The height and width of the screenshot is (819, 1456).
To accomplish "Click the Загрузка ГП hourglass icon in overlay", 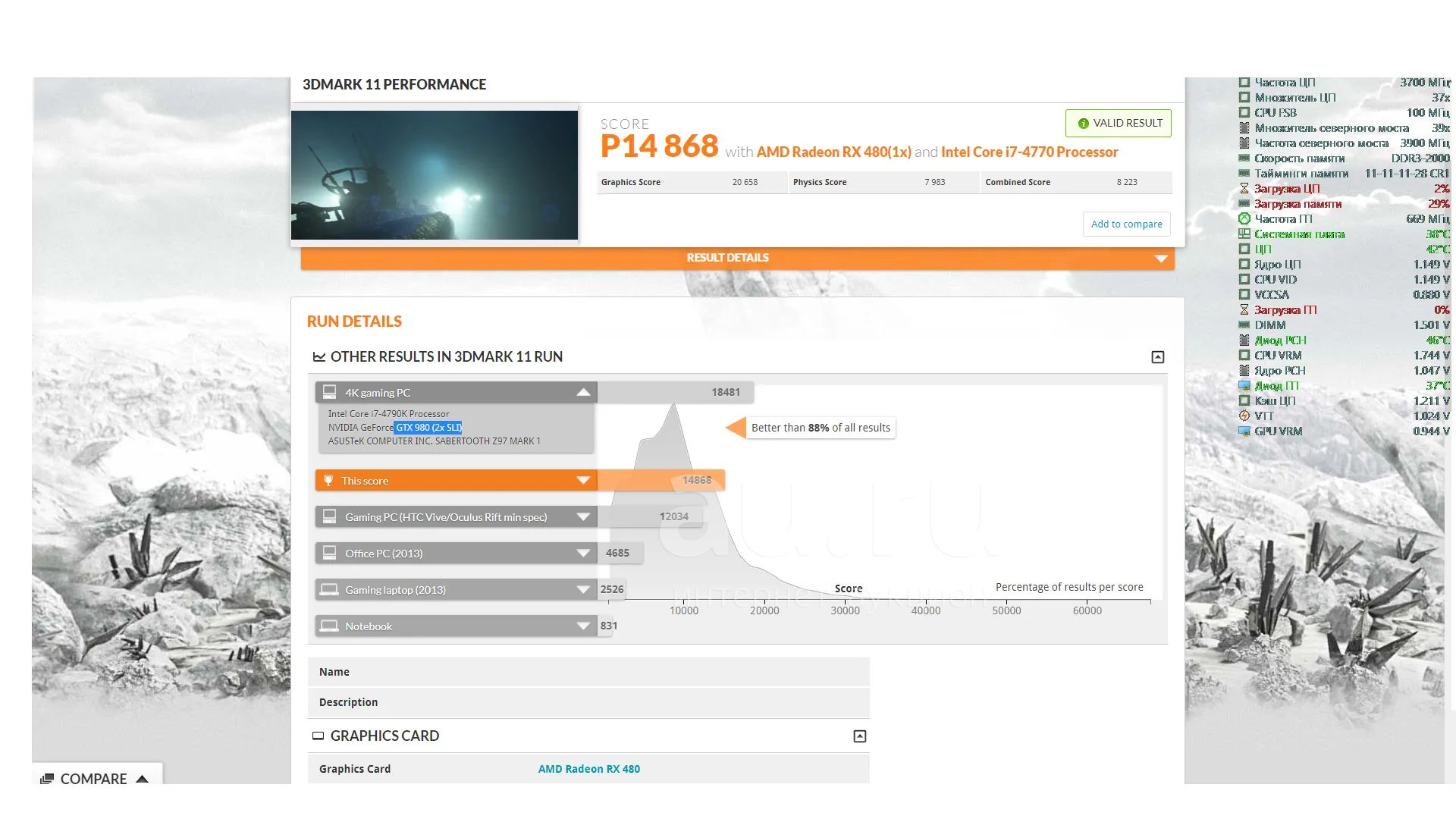I will pyautogui.click(x=1244, y=309).
